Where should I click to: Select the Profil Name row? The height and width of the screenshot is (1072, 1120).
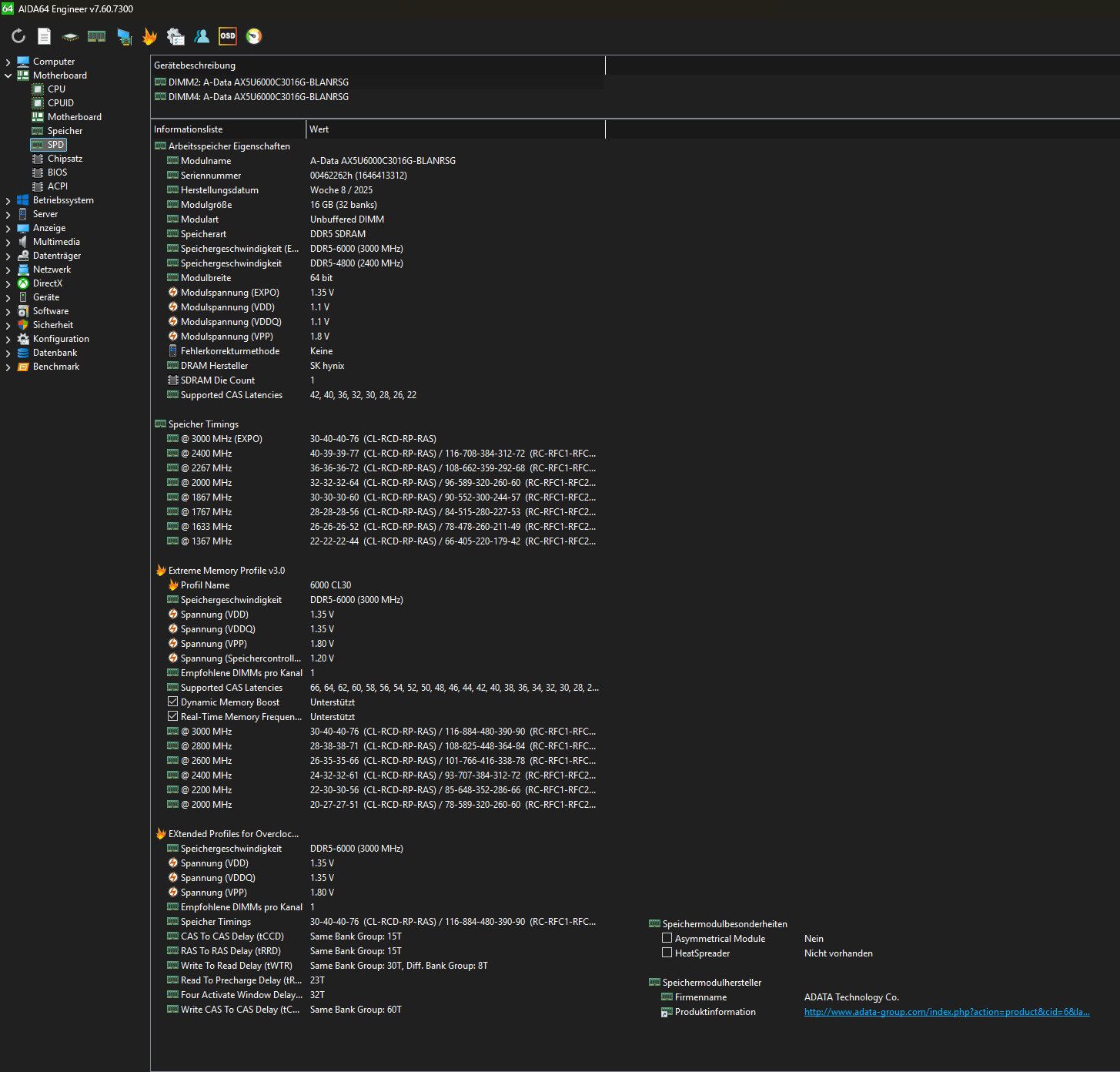(x=377, y=585)
